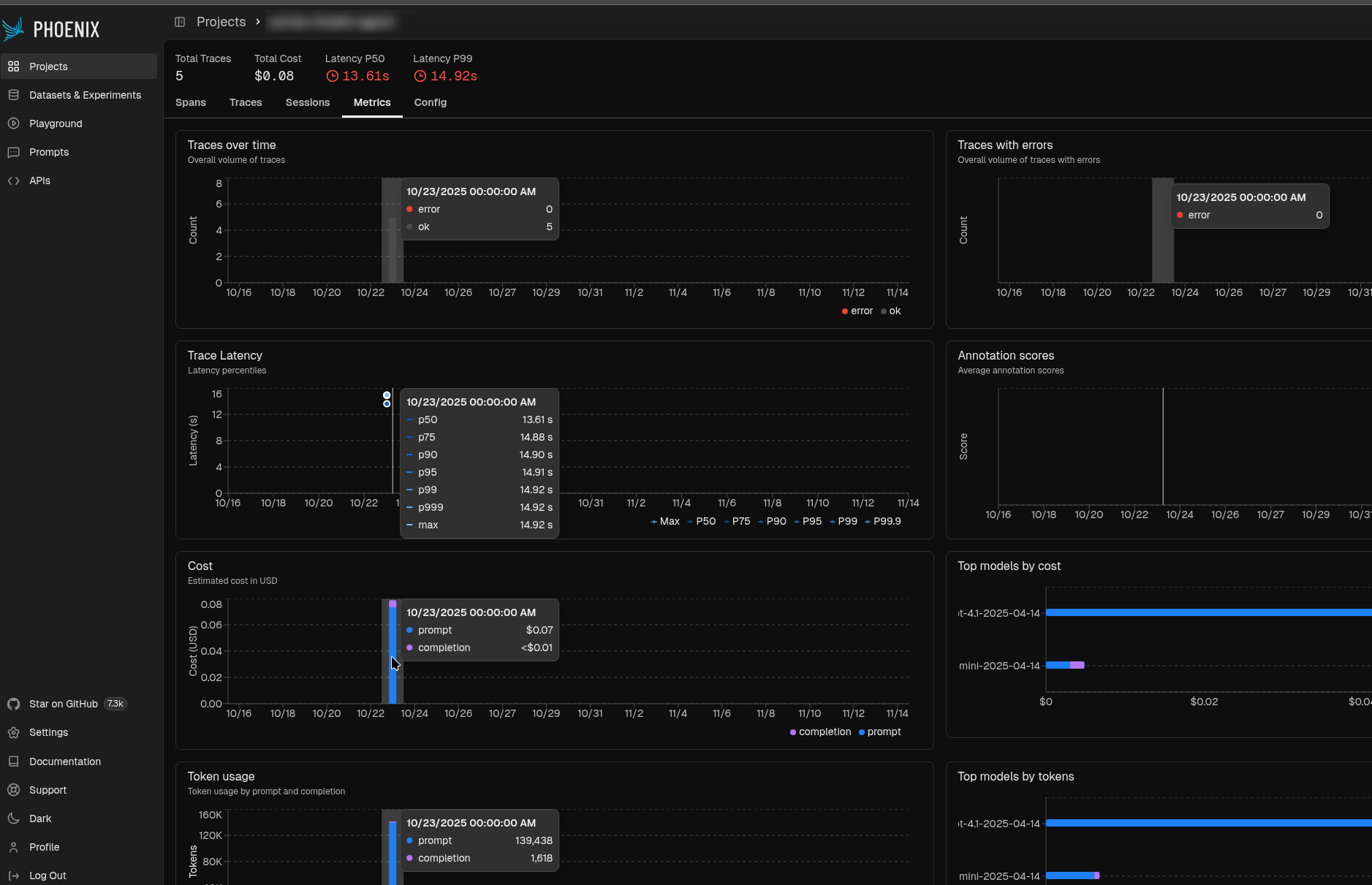Click Log Out in the sidebar
Screen dimensions: 1372x885
(x=48, y=875)
